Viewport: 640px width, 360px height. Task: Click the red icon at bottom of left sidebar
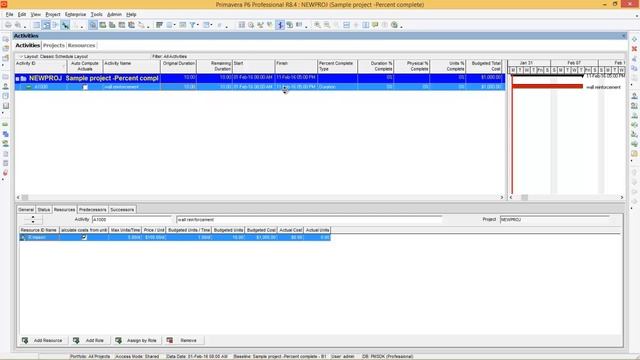(x=5, y=173)
